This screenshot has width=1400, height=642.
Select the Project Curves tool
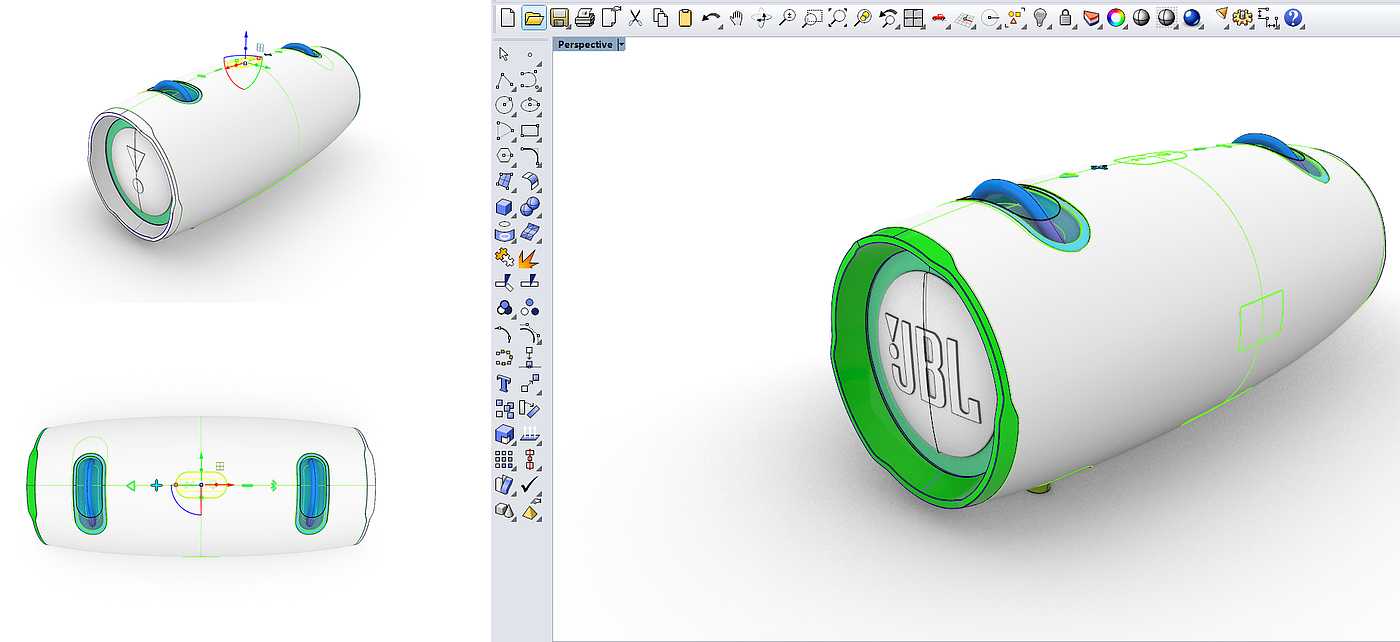pos(505,231)
